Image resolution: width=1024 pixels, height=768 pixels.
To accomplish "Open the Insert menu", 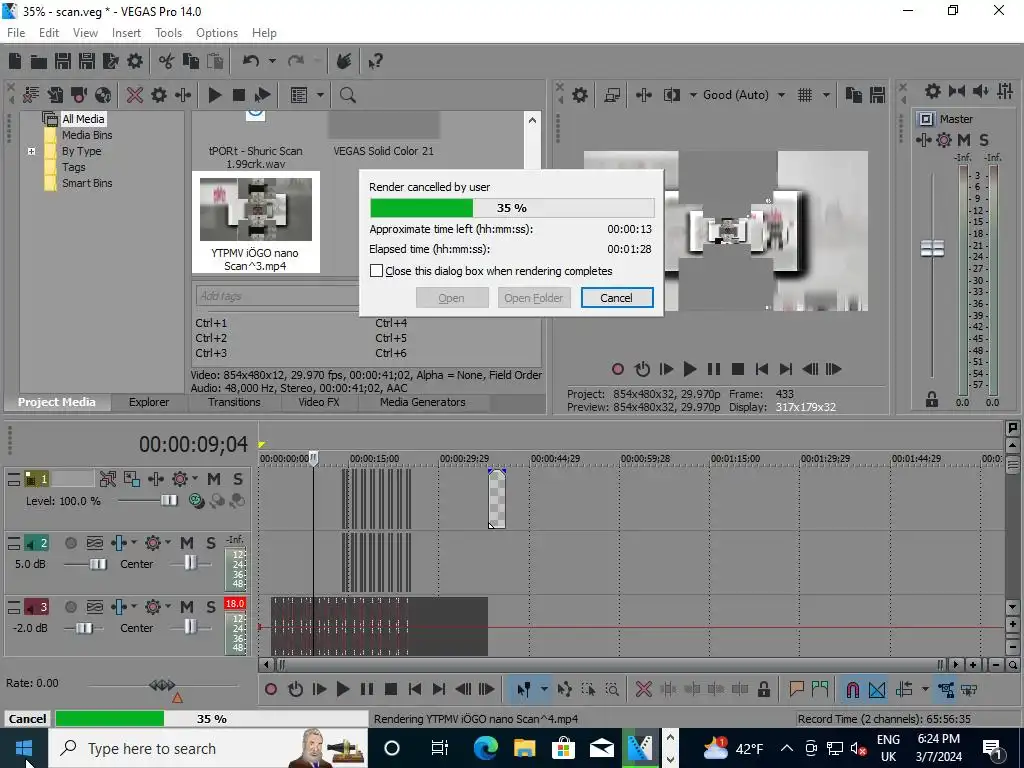I will pyautogui.click(x=126, y=33).
